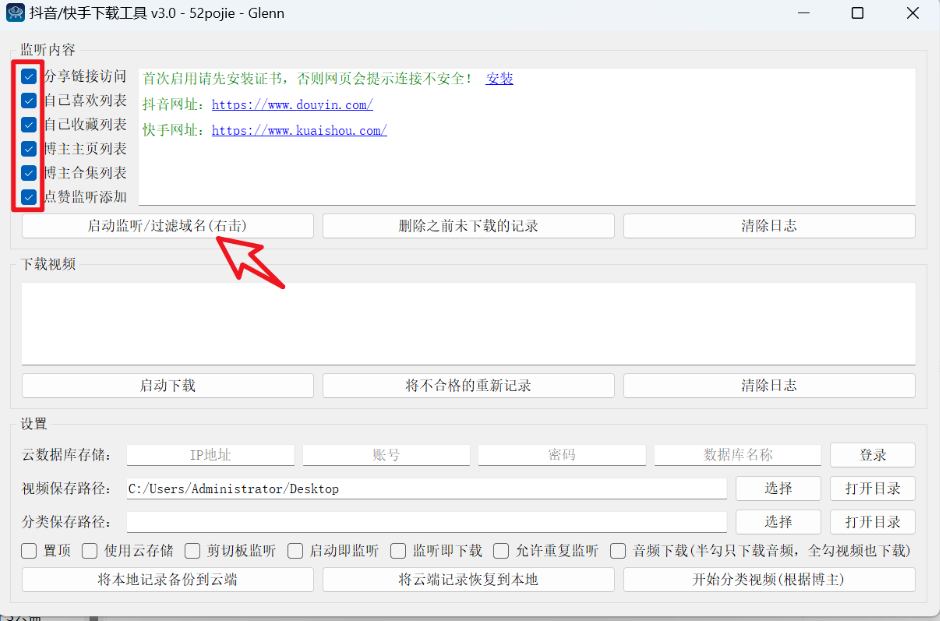Uncheck 博主合集列表 checkbox
Image resolution: width=940 pixels, height=621 pixels.
[x=29, y=173]
